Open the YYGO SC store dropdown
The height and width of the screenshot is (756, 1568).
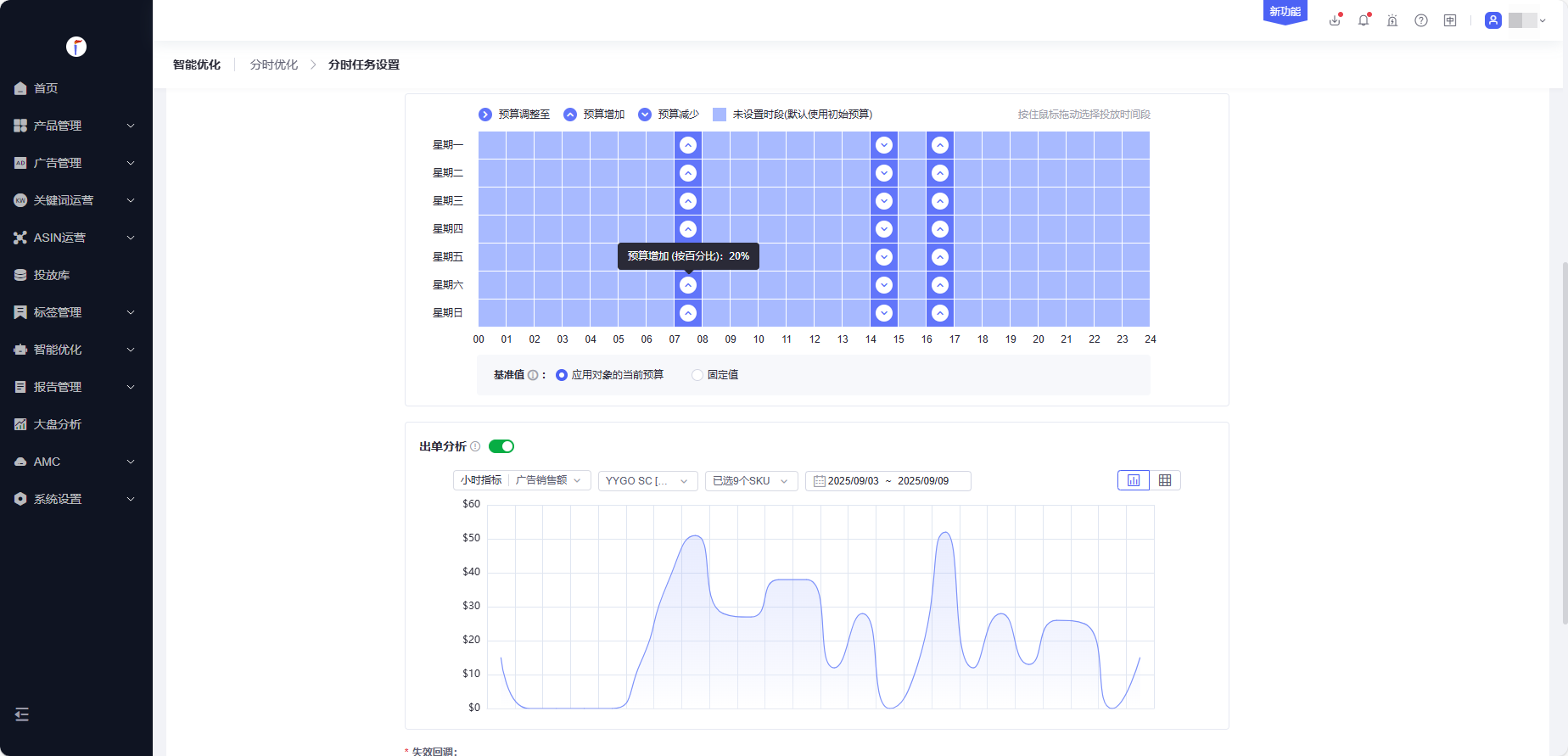coord(647,481)
